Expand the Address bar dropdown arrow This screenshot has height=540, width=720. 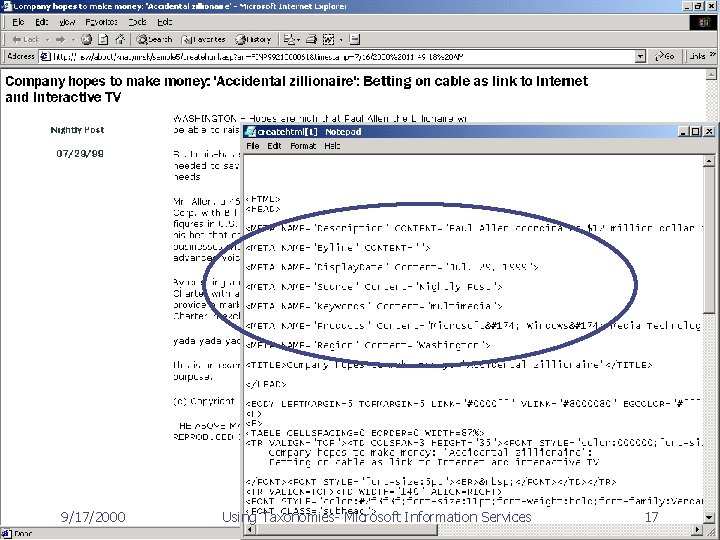point(641,56)
